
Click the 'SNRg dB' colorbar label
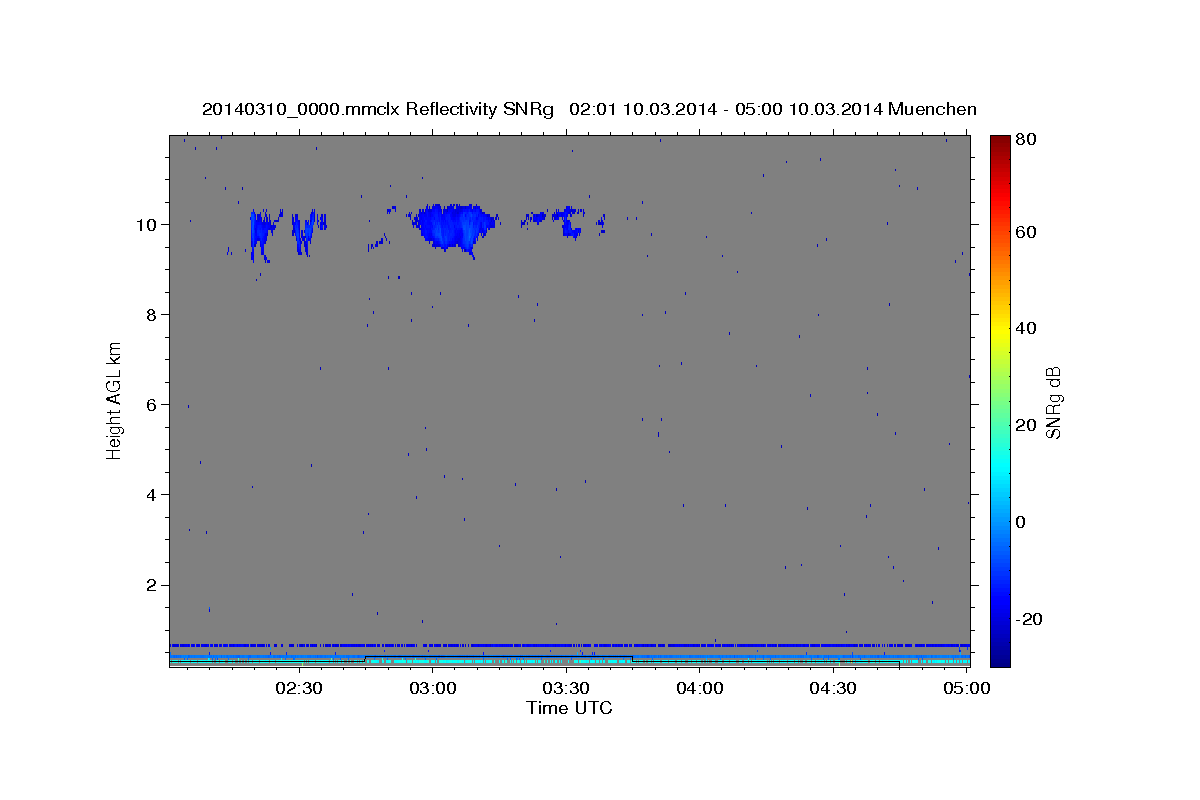tap(1052, 402)
